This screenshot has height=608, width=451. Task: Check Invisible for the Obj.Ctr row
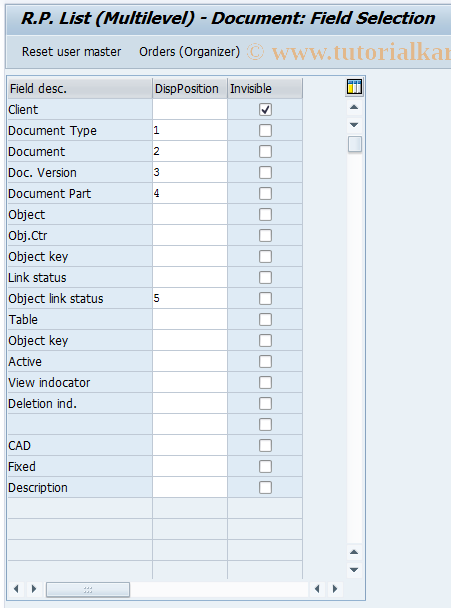click(265, 235)
